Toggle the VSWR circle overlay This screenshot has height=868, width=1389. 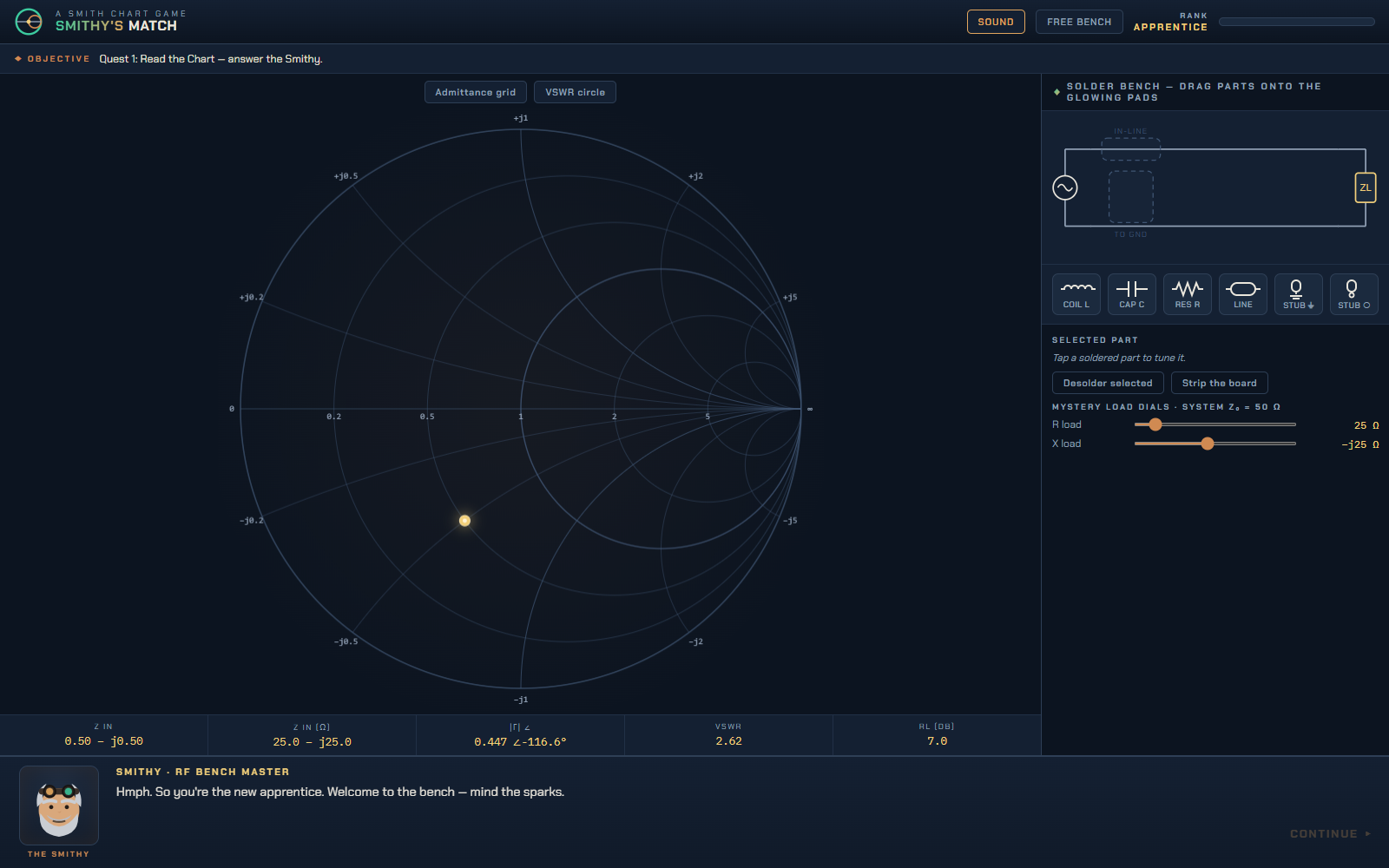[575, 92]
